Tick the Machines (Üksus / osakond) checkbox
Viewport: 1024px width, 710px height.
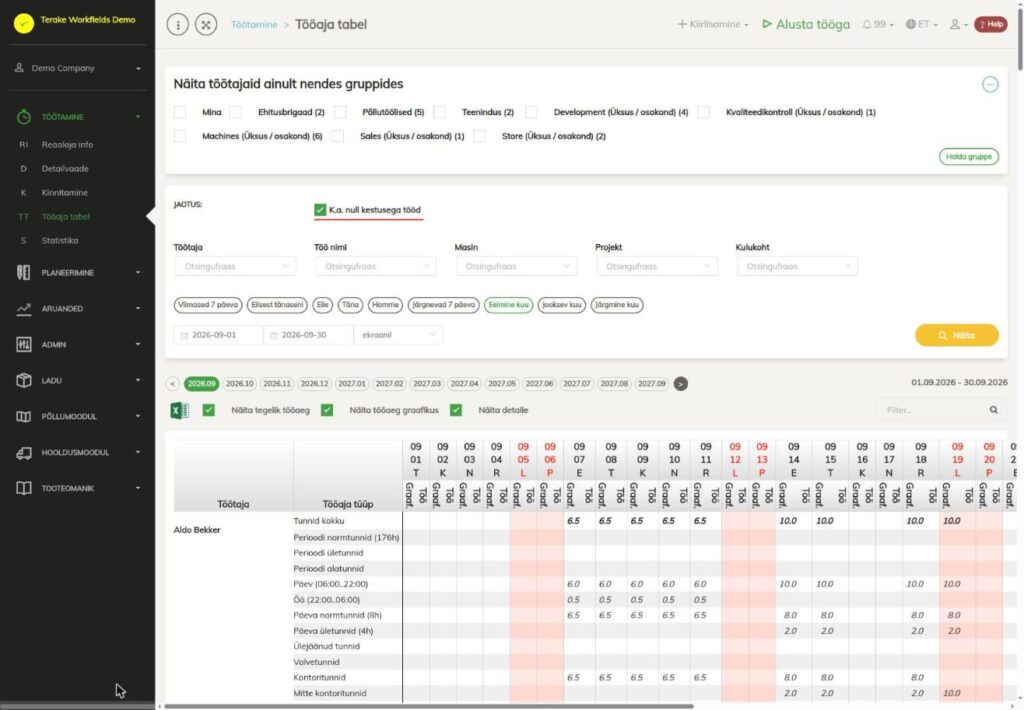[x=180, y=136]
